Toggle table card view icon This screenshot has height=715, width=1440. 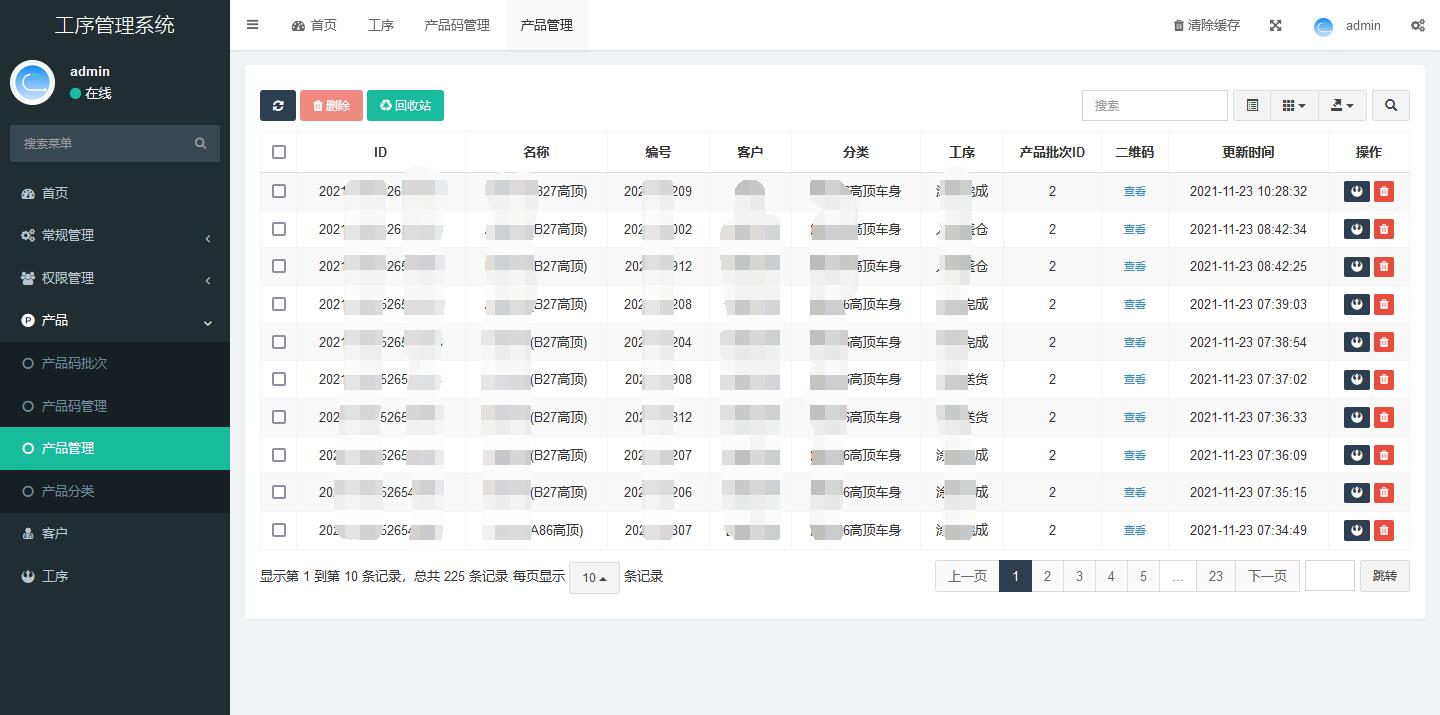[x=1252, y=105]
